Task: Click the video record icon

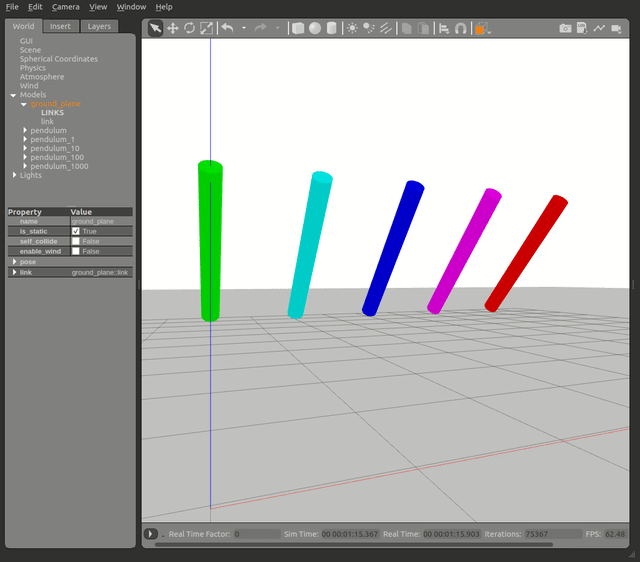Action: pyautogui.click(x=616, y=28)
